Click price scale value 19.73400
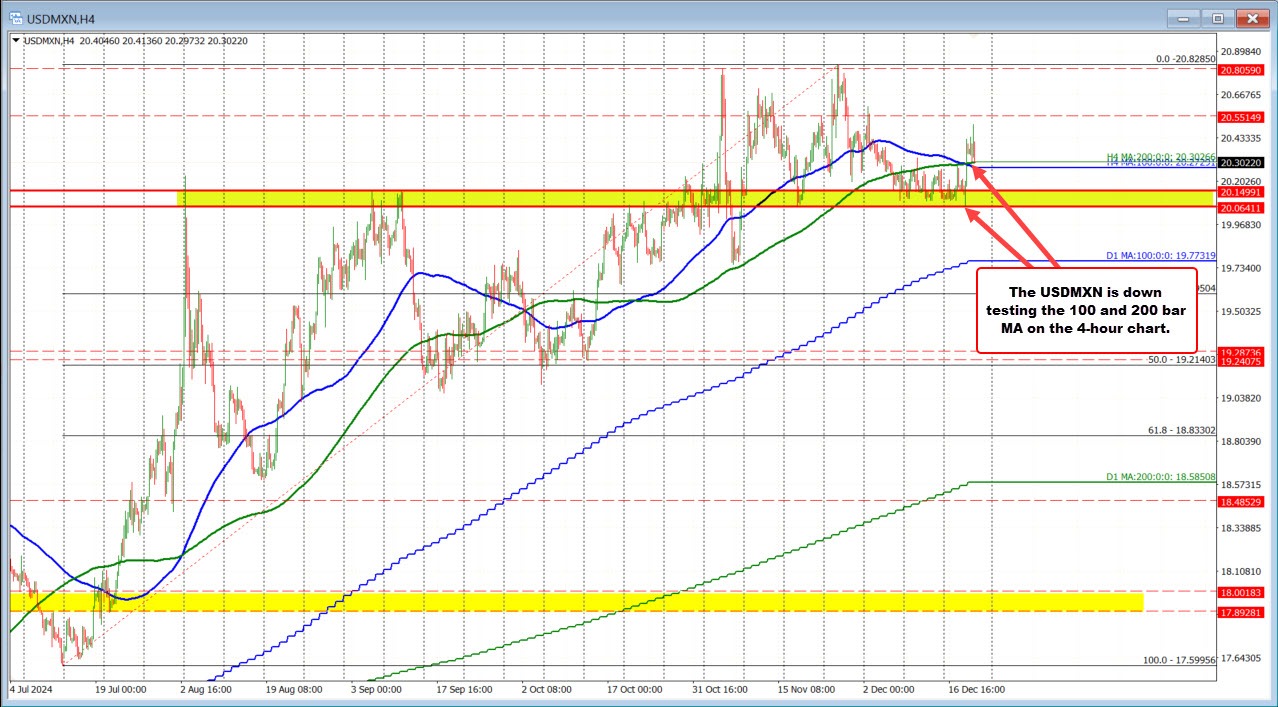 click(1243, 269)
